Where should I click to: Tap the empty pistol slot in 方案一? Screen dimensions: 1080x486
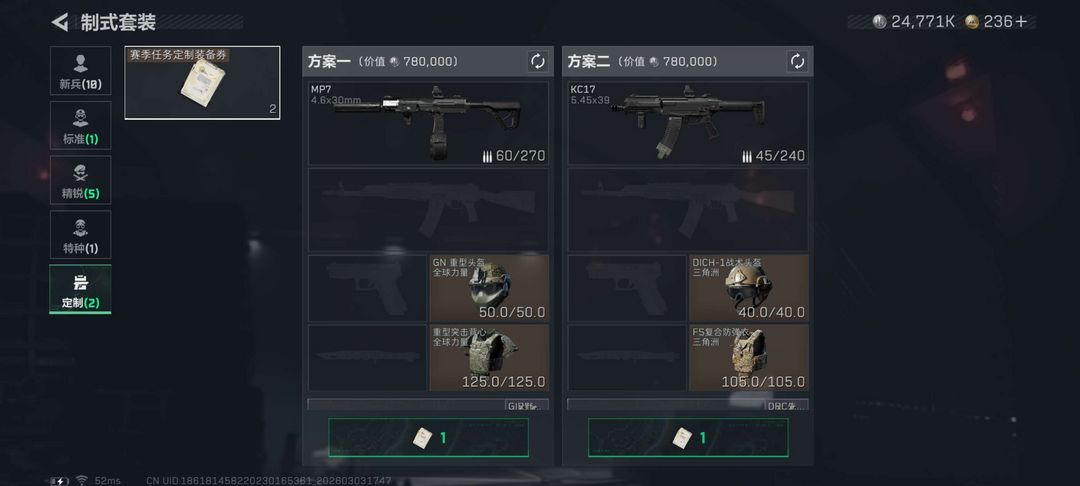point(367,288)
